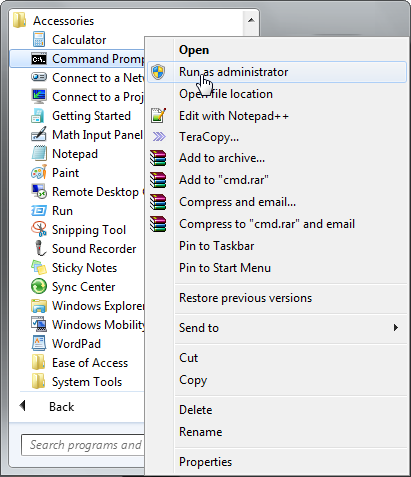Click the Sync Center green icon
Image resolution: width=411 pixels, height=477 pixels.
[39, 286]
